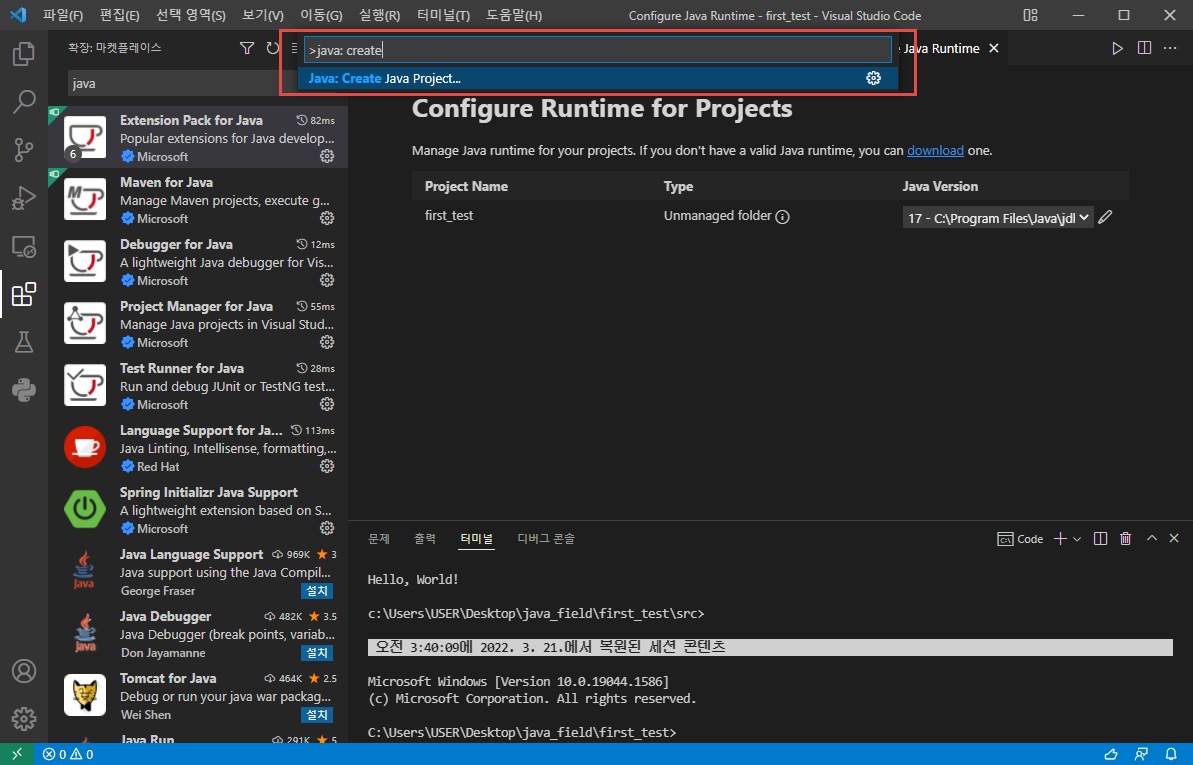
Task: Open the 파일(F) menu
Action: coord(62,15)
